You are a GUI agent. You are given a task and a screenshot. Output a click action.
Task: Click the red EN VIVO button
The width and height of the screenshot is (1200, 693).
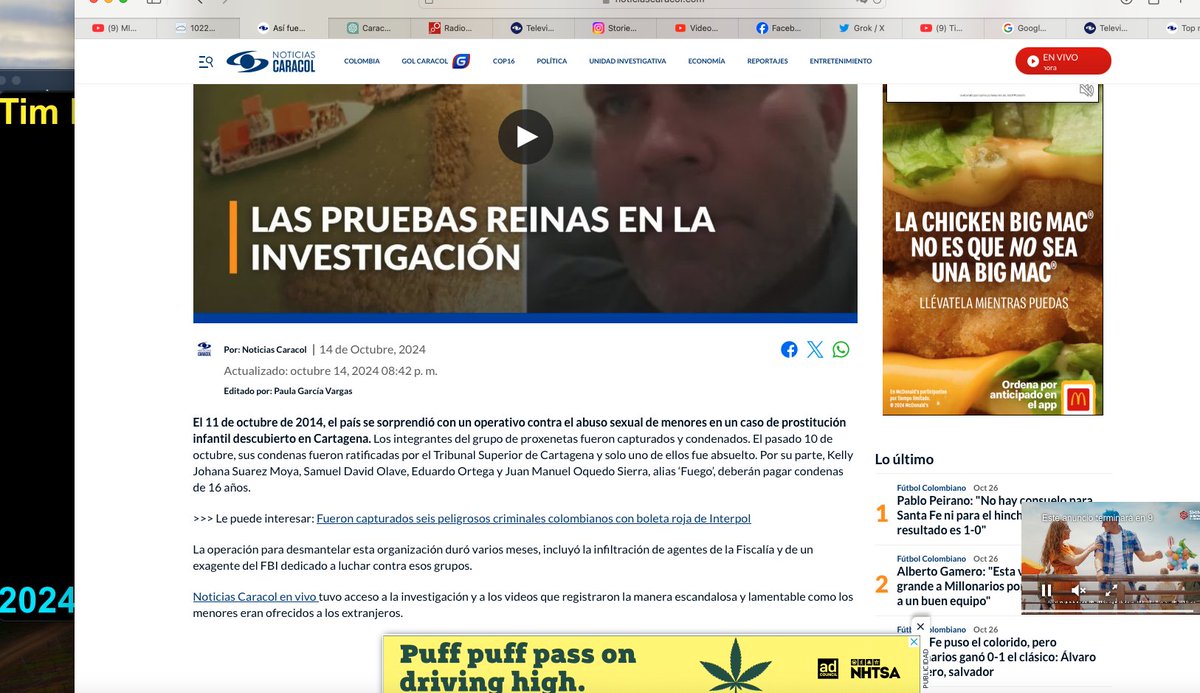(1063, 61)
